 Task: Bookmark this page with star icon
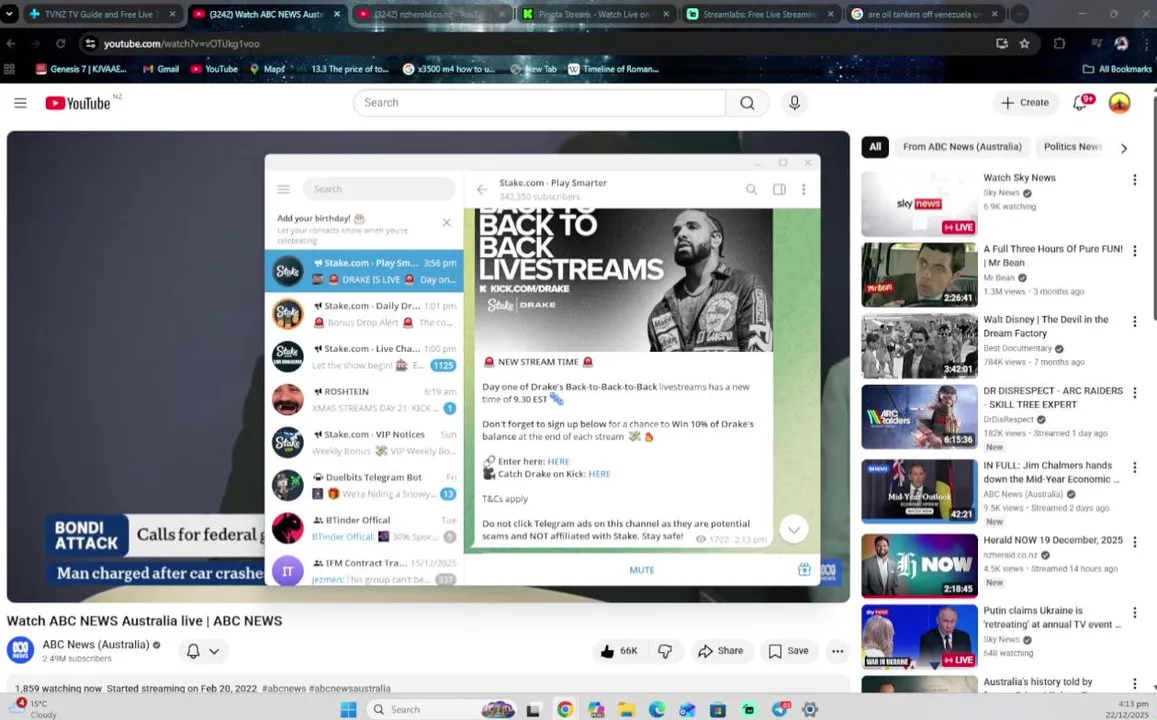click(x=1024, y=44)
